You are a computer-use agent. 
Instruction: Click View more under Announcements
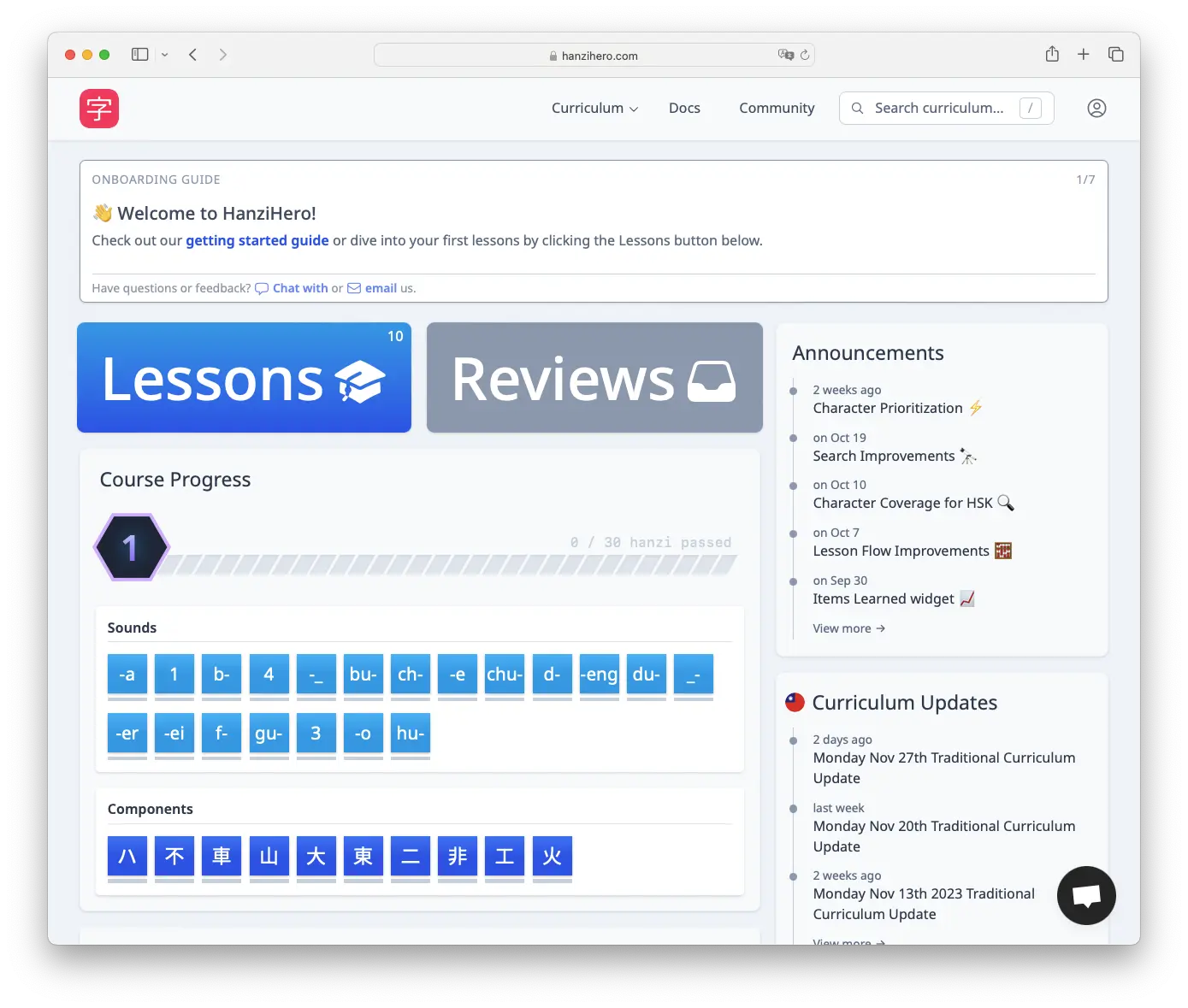coord(849,628)
